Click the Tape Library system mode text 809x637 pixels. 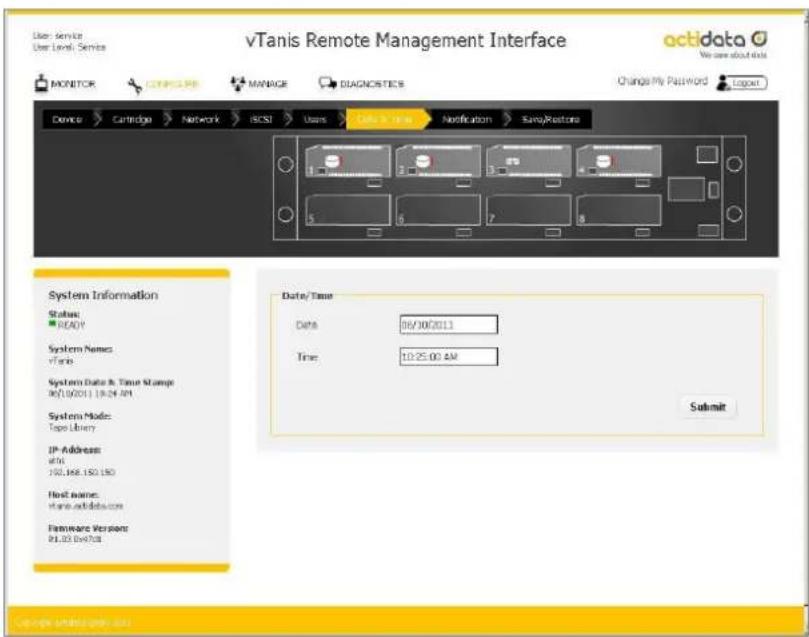pyautogui.click(x=72, y=428)
